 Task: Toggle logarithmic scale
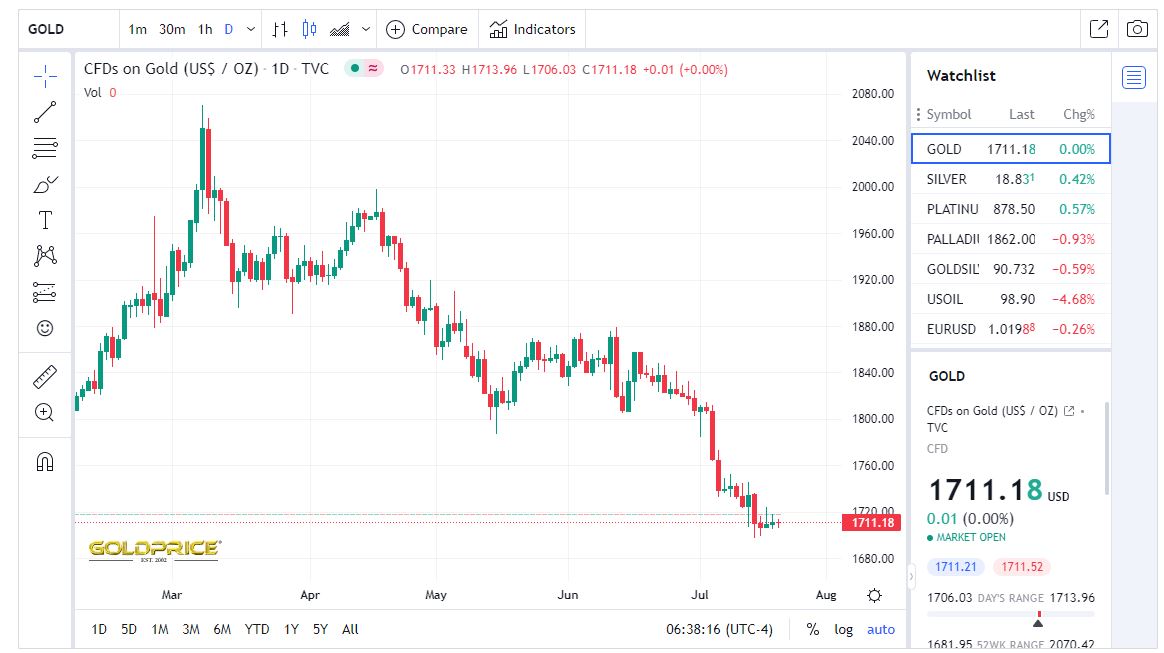[x=844, y=629]
